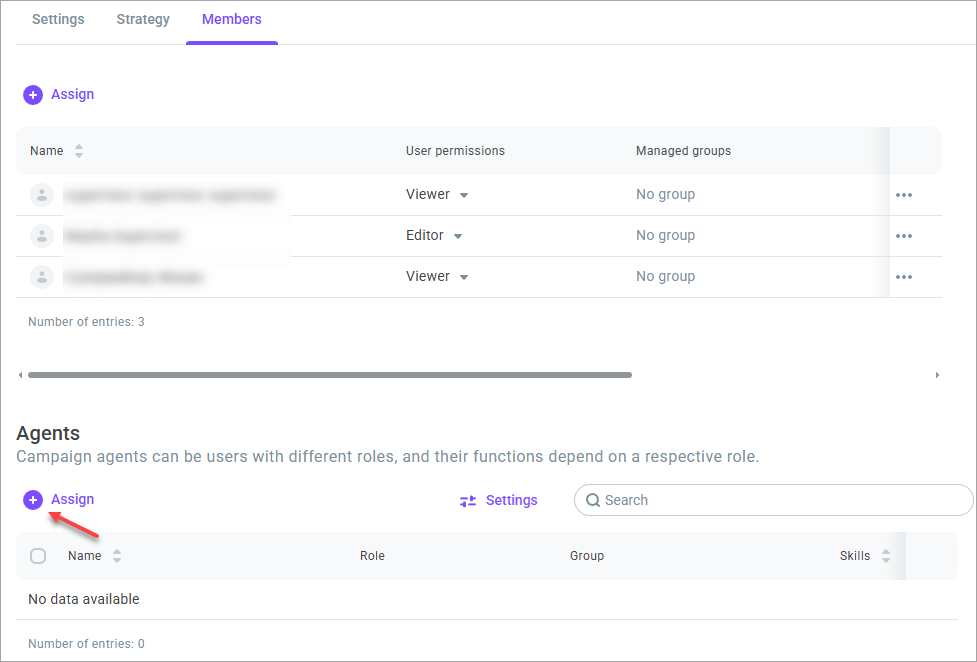Click the avatar icon in the last member row
977x662 pixels.
(x=42, y=277)
